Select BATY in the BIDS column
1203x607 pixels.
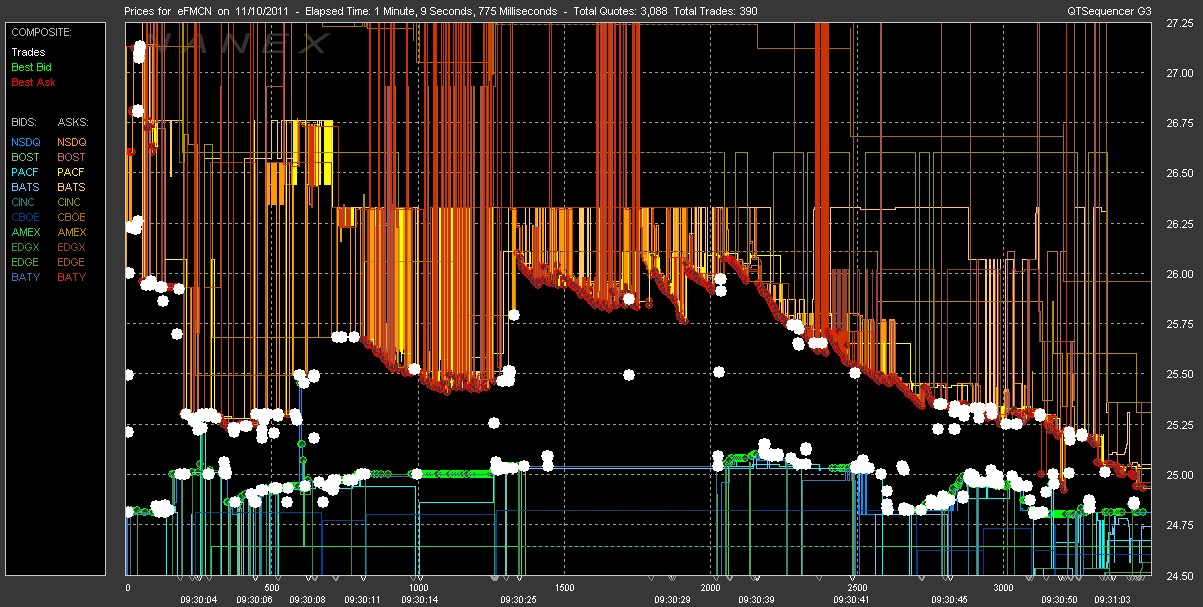(25, 277)
